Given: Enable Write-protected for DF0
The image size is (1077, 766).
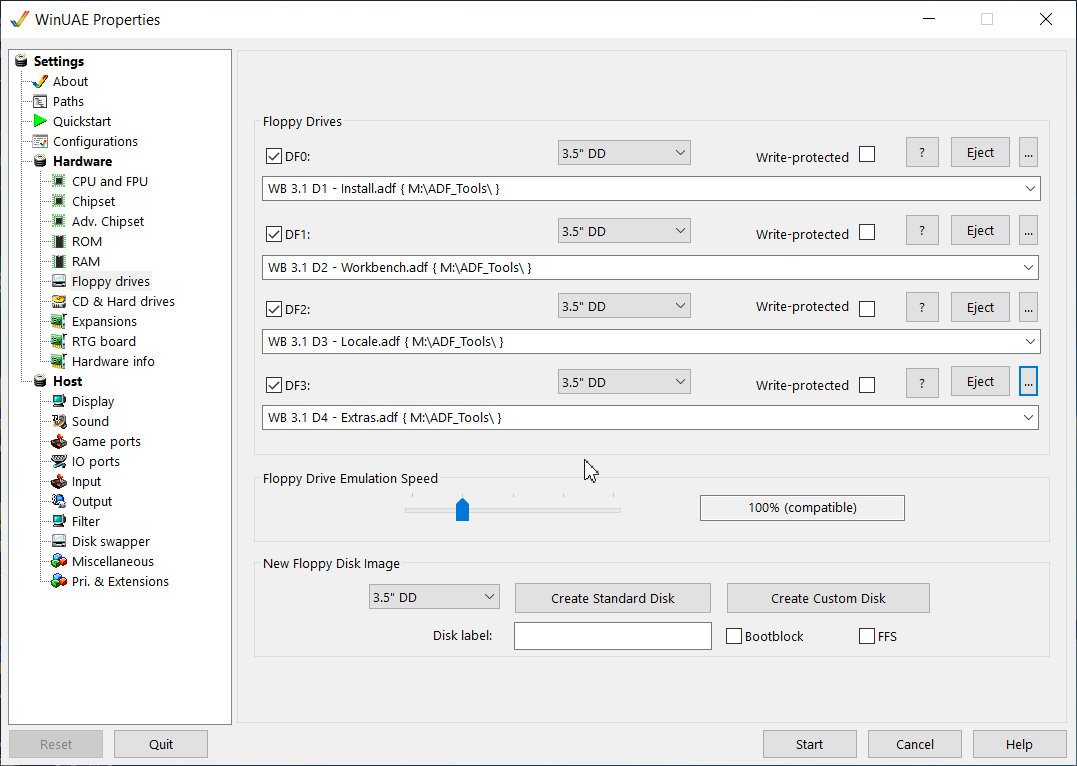Looking at the screenshot, I should [867, 154].
